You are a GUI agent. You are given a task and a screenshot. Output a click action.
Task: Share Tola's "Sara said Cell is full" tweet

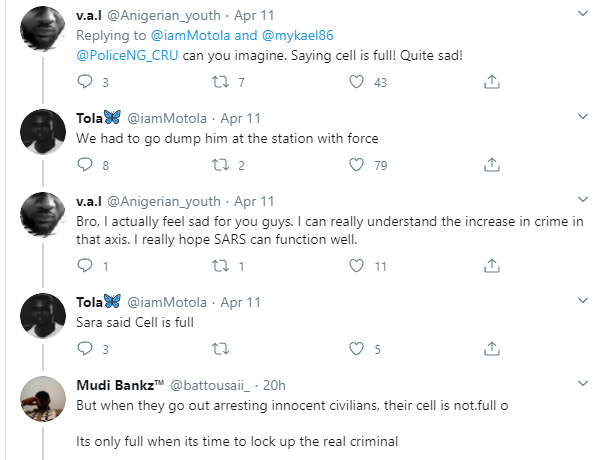(x=492, y=349)
